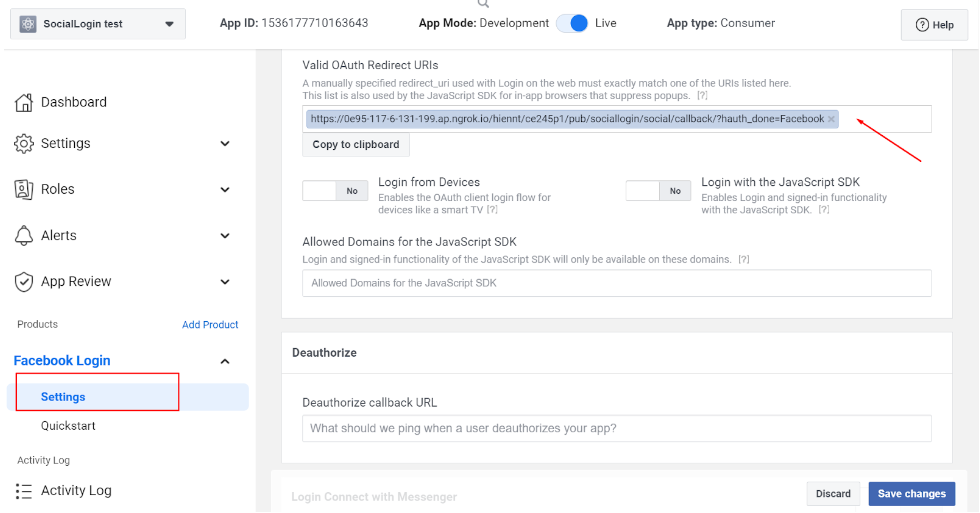Collapse the Facebook Login product section

click(x=225, y=361)
